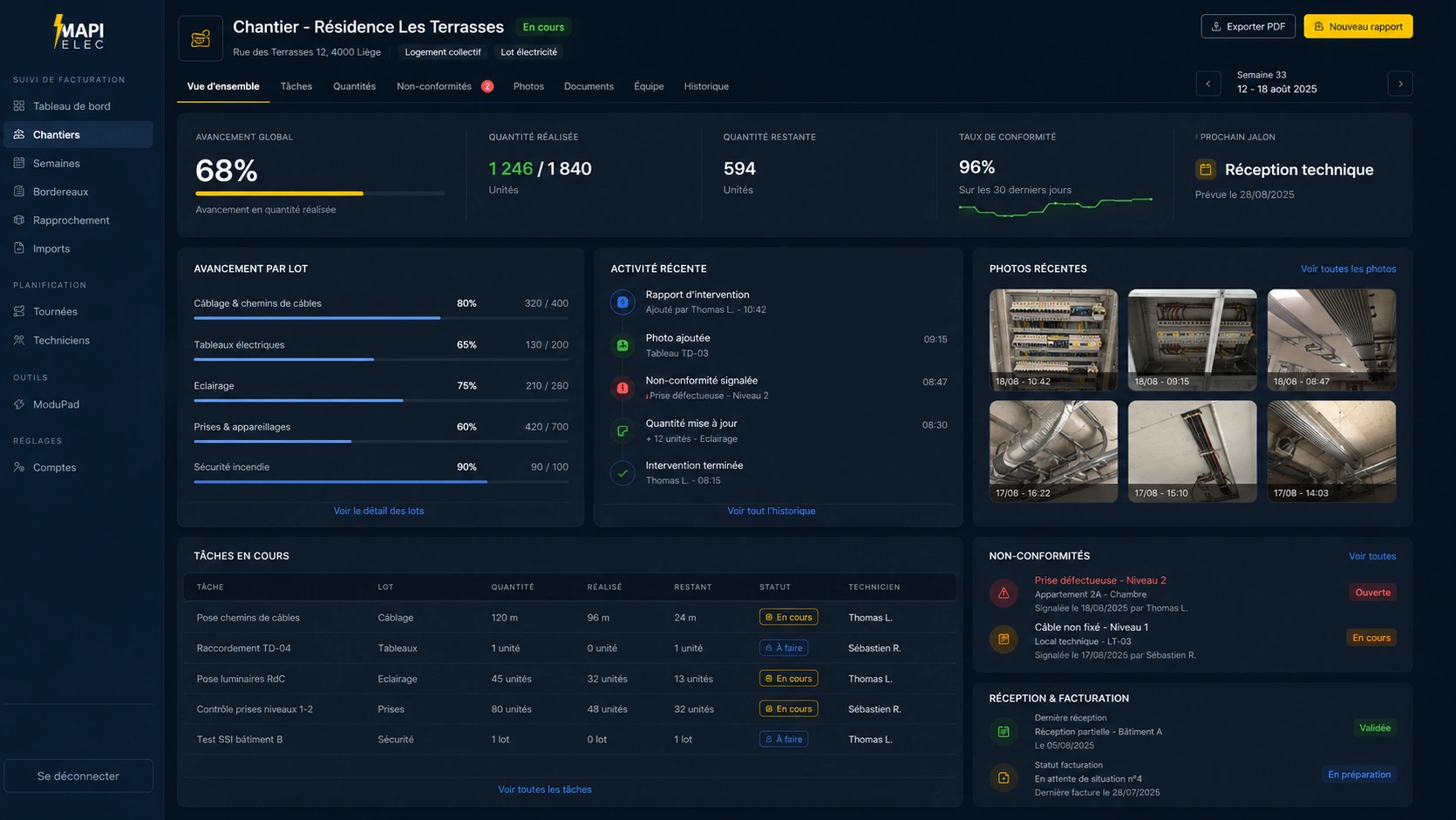Click the Lot électricité tag
The image size is (1456, 820).
click(528, 52)
